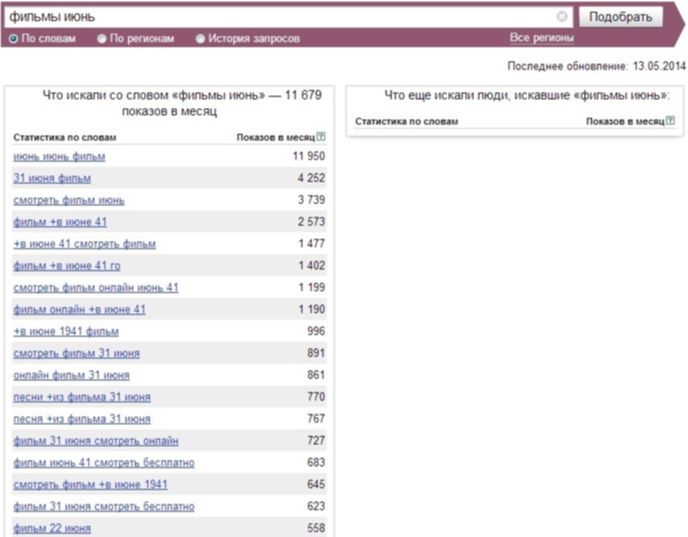
Task: Click the impressions value '645'
Action: (x=316, y=484)
